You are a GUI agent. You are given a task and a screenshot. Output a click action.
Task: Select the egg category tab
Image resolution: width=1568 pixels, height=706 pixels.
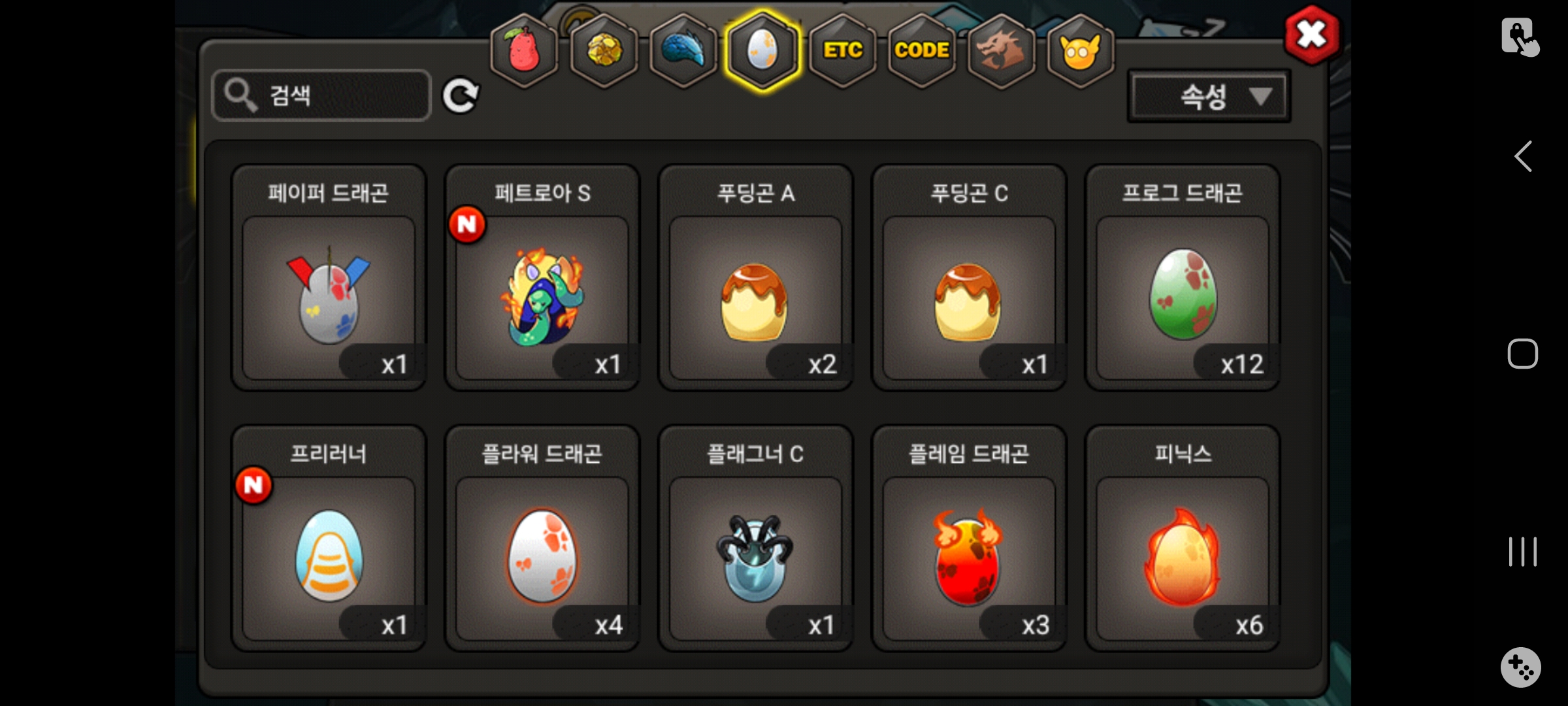762,51
